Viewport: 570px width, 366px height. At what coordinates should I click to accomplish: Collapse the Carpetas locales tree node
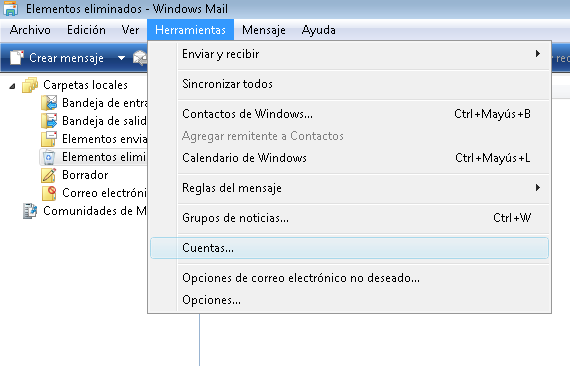(x=12, y=86)
